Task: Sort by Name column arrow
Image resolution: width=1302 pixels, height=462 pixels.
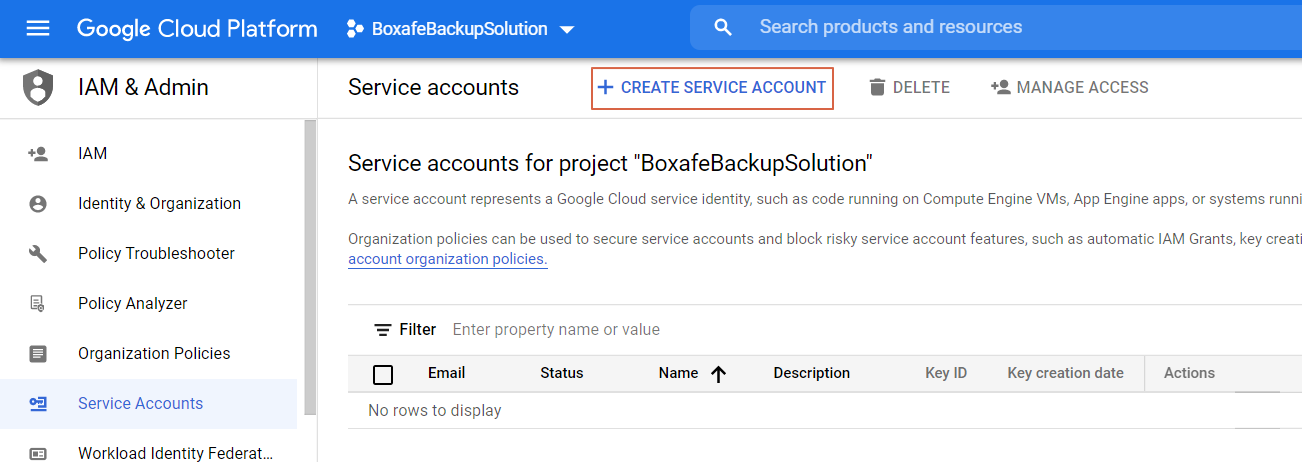Action: 718,374
